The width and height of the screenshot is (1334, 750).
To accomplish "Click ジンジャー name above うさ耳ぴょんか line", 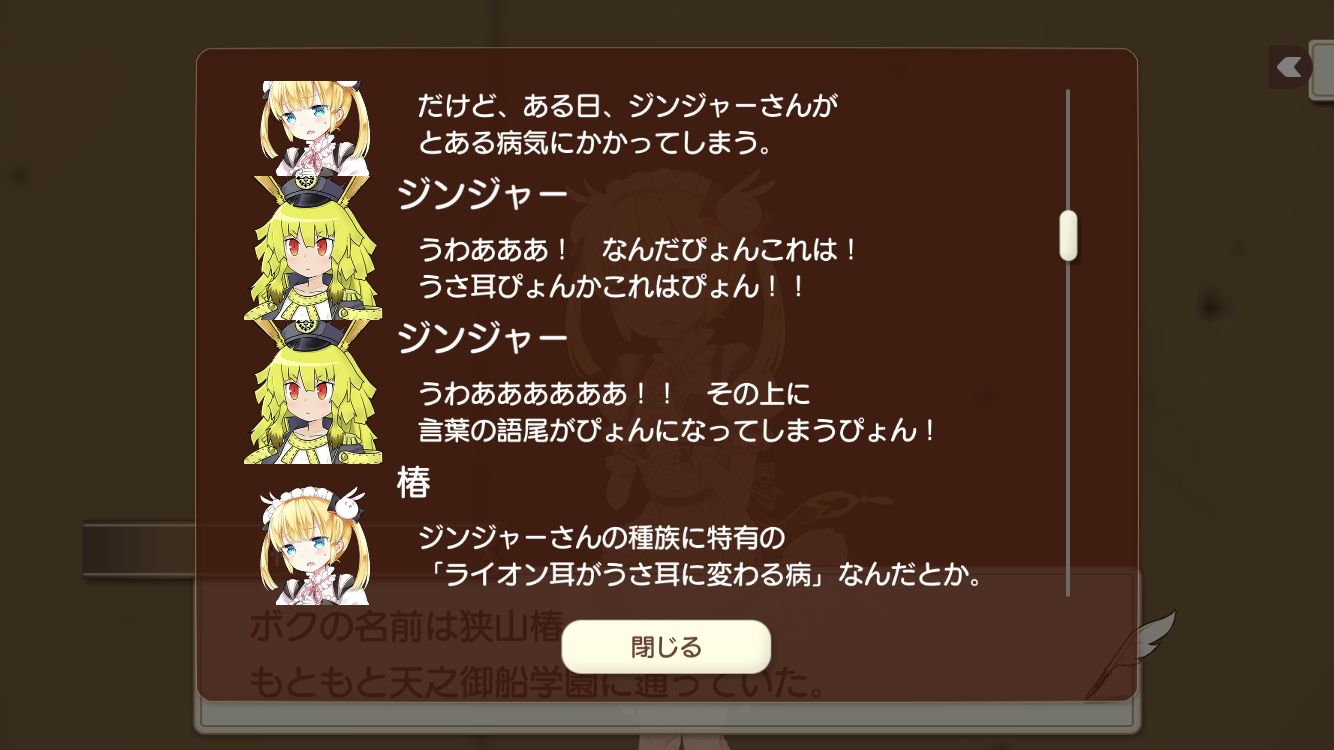I will click(x=483, y=194).
